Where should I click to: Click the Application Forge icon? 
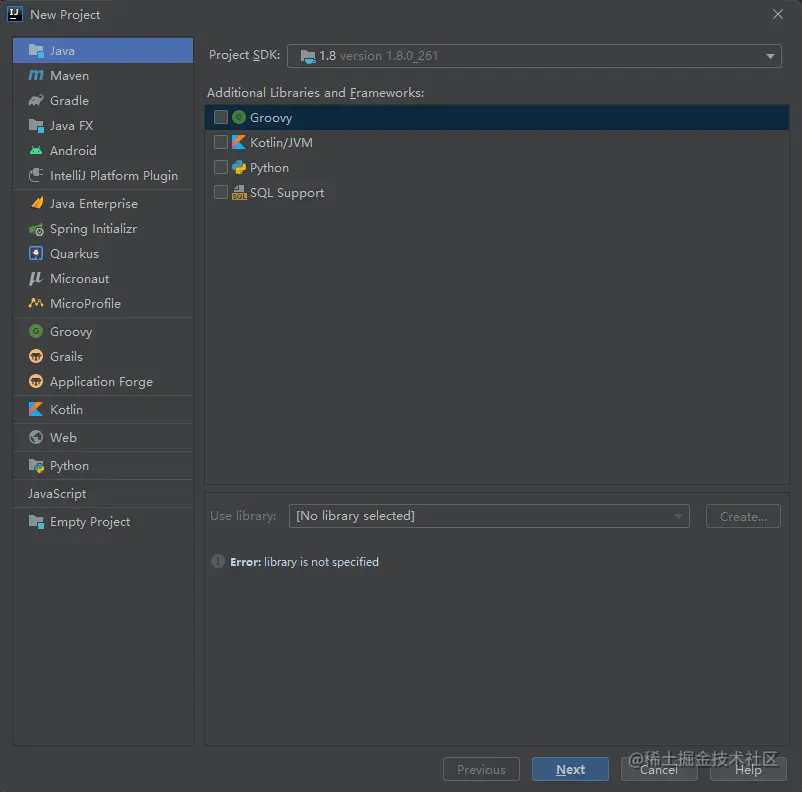pos(36,381)
